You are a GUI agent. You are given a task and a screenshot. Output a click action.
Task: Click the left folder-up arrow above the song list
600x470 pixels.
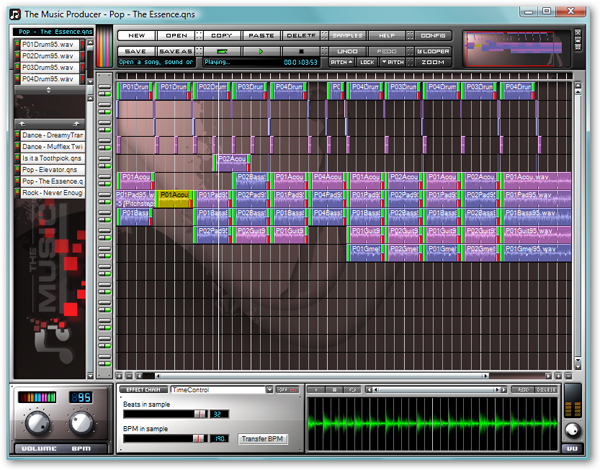tap(22, 124)
